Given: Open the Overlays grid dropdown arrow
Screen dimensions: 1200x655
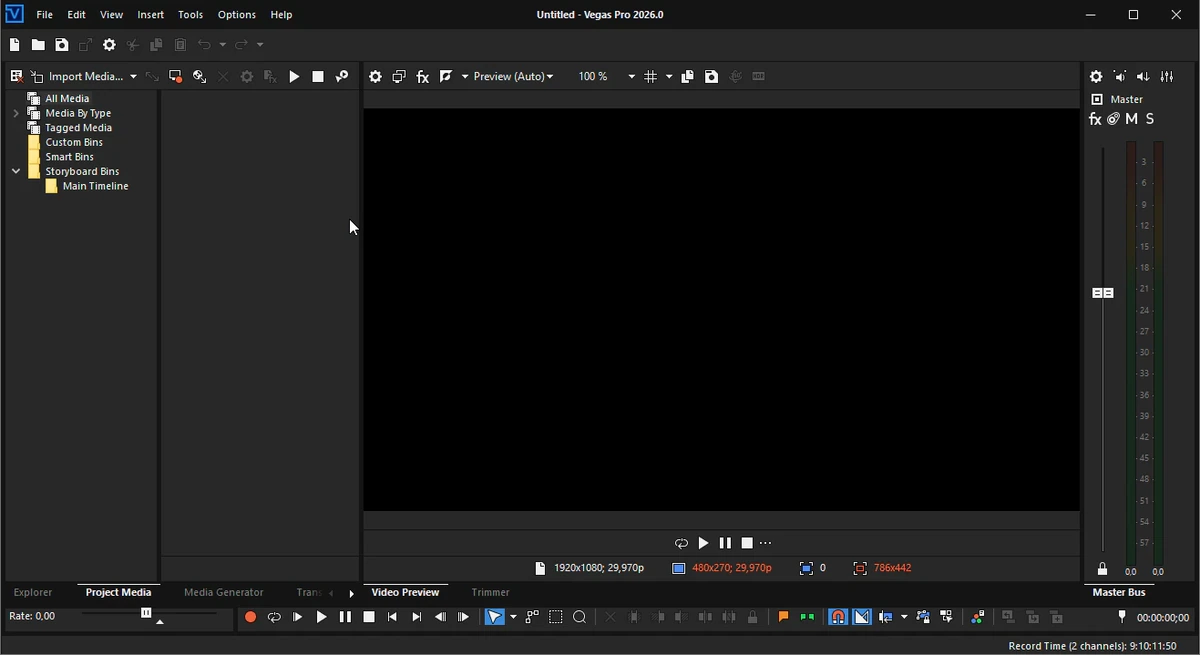Looking at the screenshot, I should (x=668, y=77).
